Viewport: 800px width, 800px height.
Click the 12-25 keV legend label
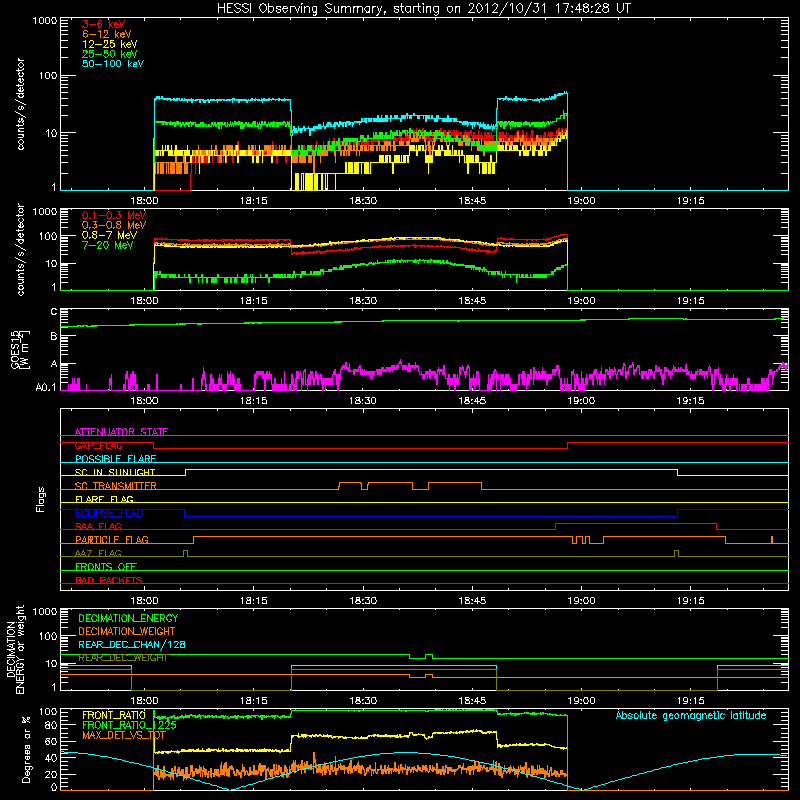pyautogui.click(x=110, y=44)
